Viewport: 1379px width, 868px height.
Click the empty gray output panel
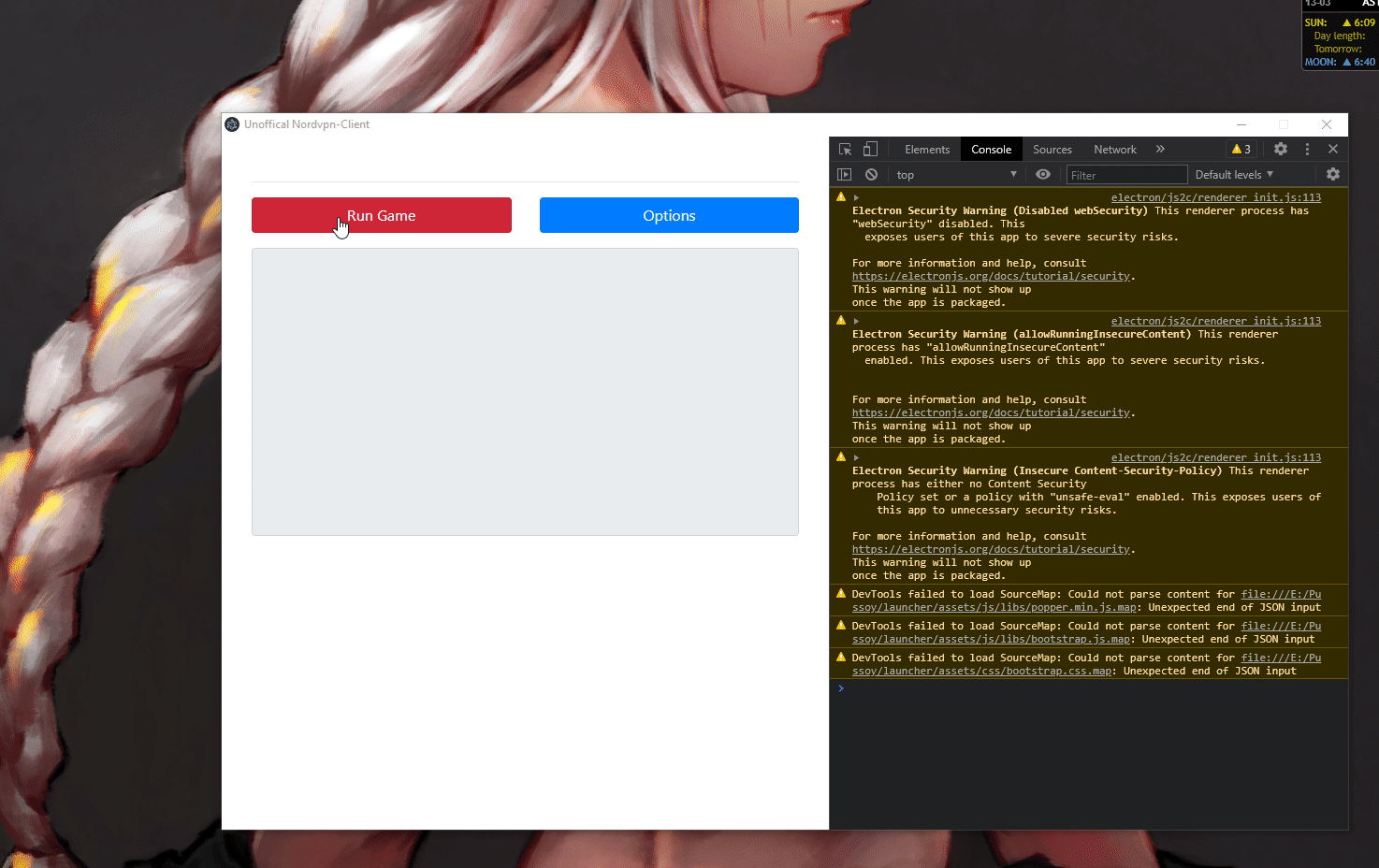coord(525,392)
